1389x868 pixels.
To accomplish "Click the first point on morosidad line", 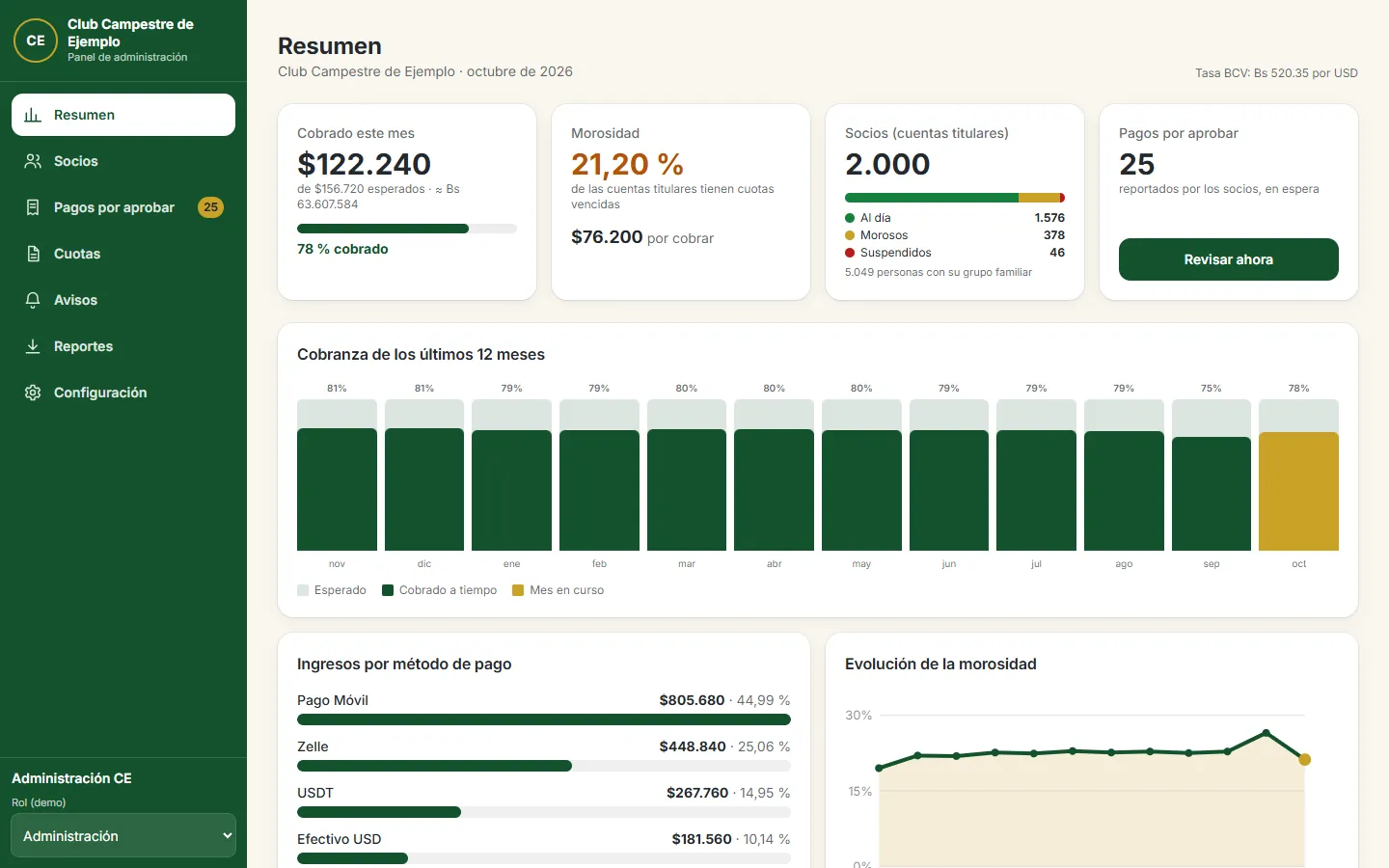I will pos(879,769).
